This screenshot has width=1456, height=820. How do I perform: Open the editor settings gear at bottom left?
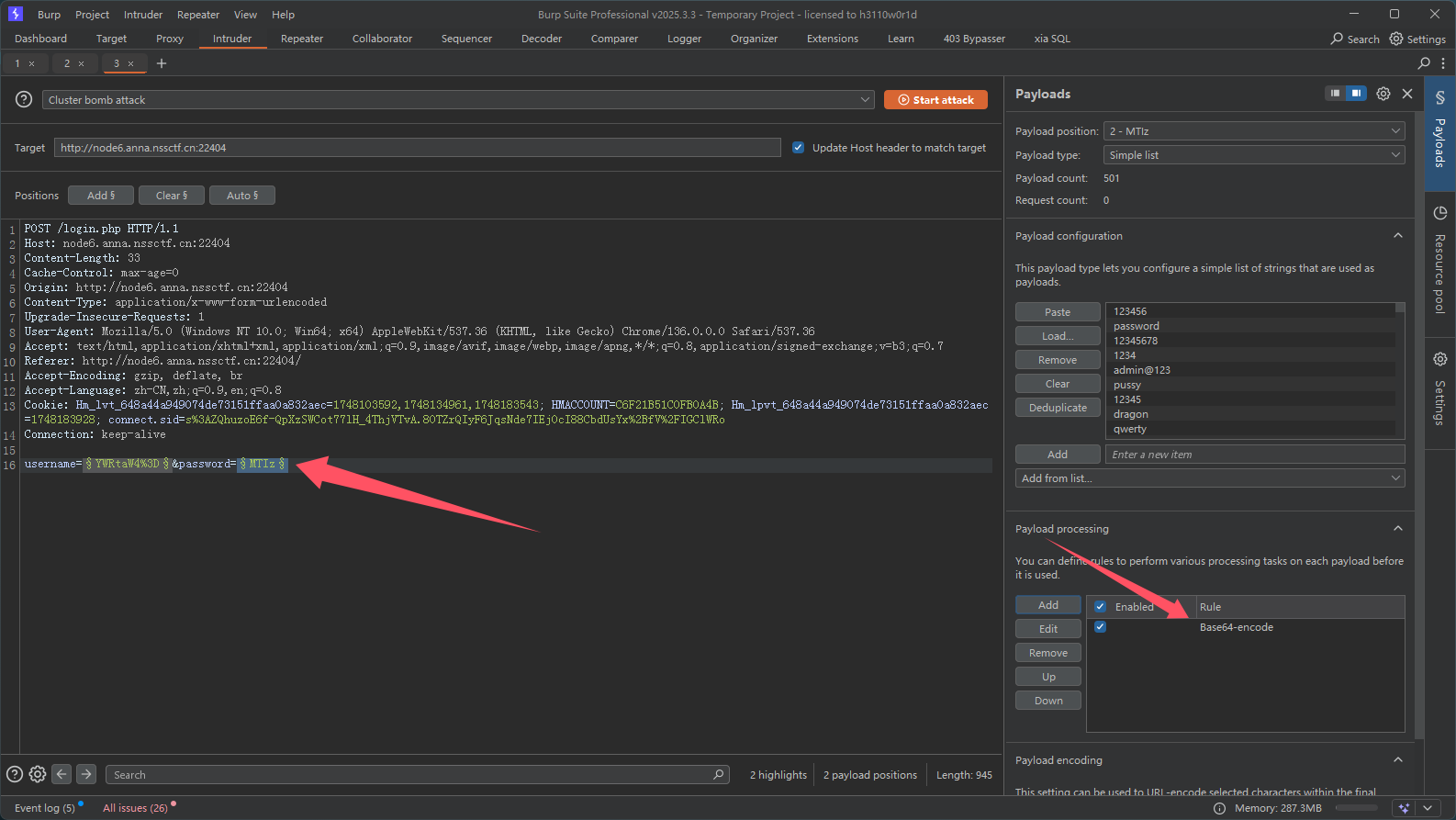coord(38,774)
